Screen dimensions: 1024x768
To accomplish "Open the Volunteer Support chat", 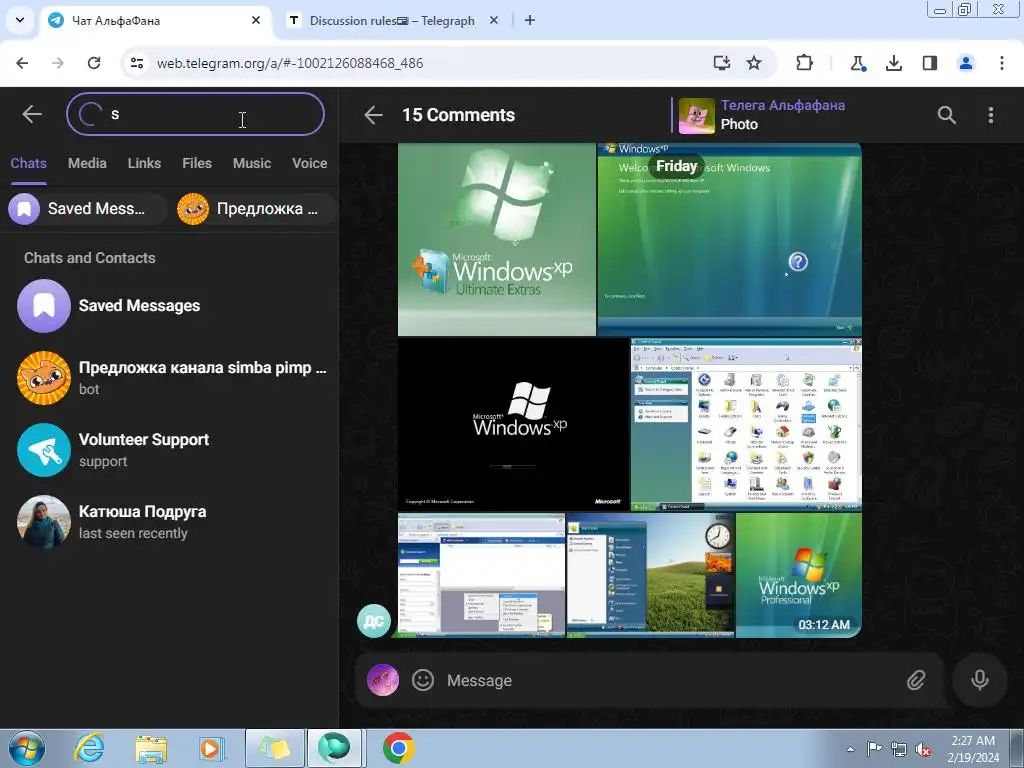I will [170, 449].
